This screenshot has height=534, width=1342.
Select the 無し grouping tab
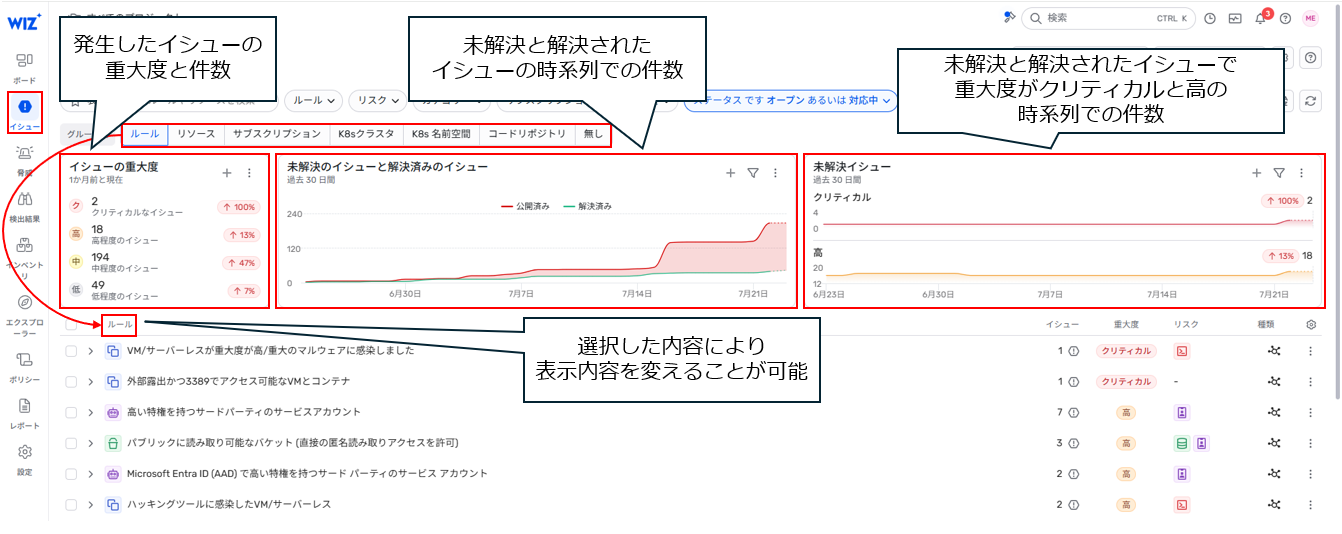click(593, 134)
